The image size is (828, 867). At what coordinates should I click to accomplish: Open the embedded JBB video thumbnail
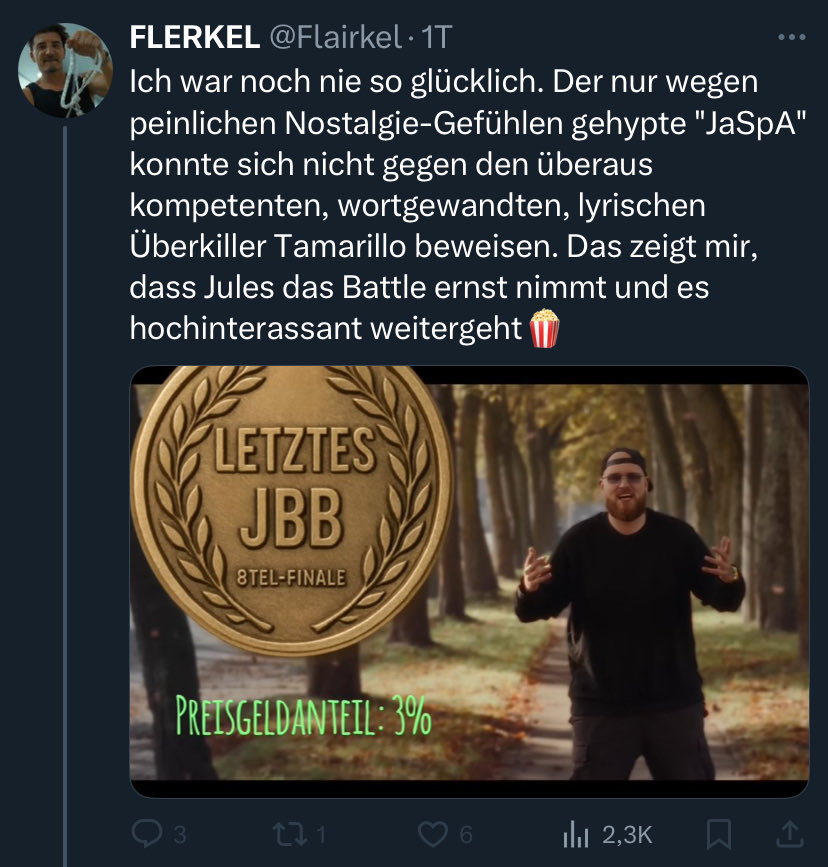tap(469, 581)
